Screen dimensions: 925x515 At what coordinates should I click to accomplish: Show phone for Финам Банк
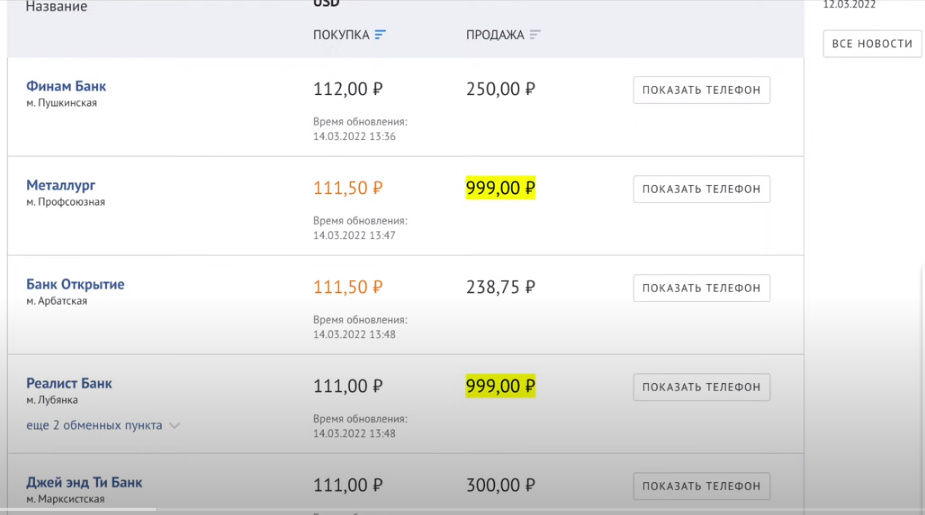click(x=701, y=90)
